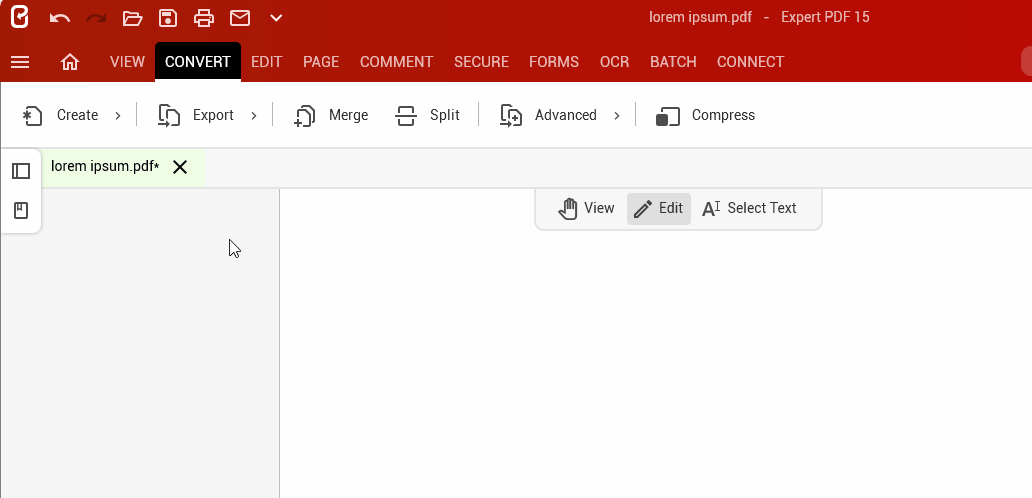Screen dimensions: 1032x498
Task: Click the Advanced label
Action: point(566,115)
